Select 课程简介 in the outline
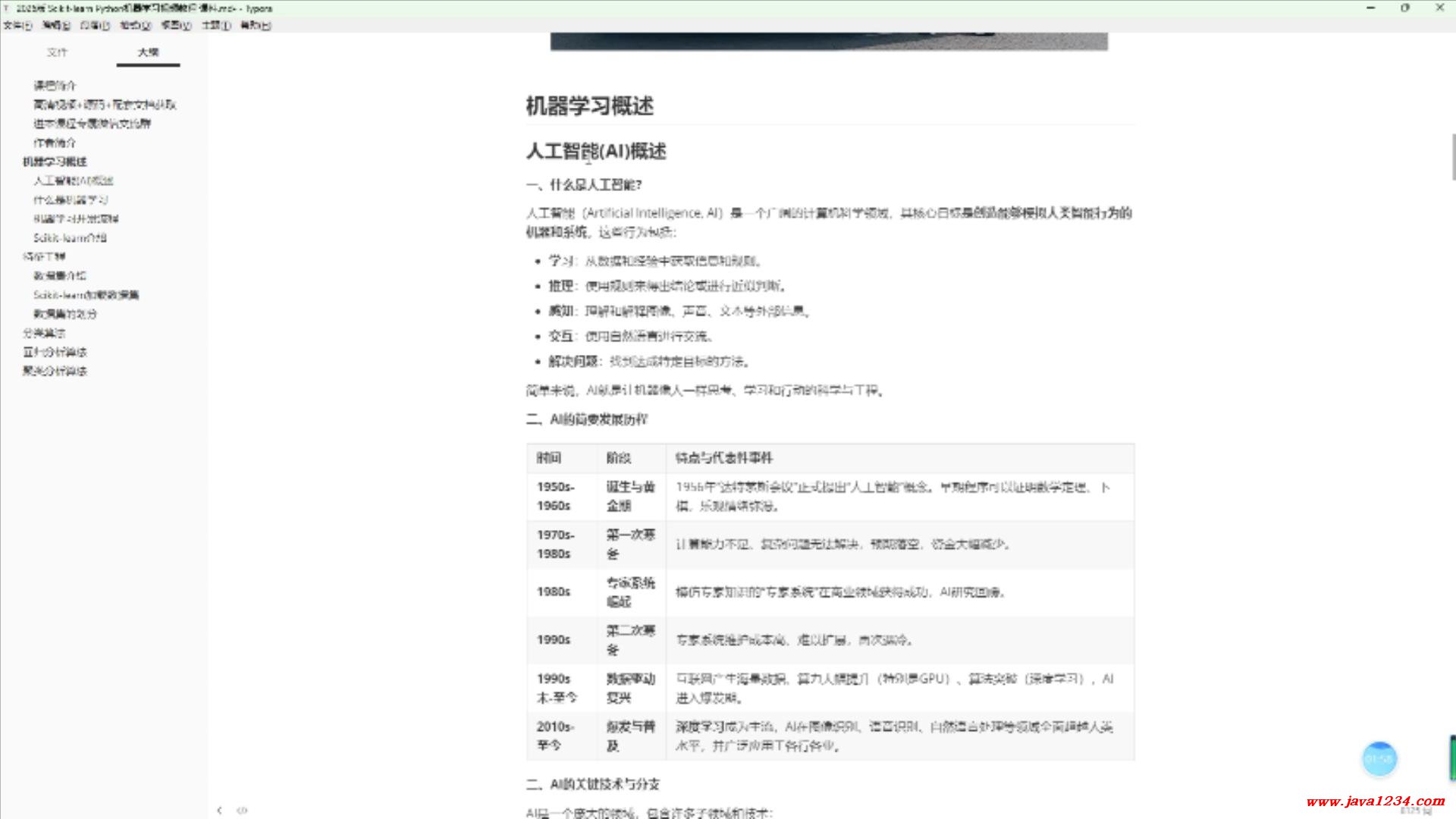1456x819 pixels. point(55,86)
